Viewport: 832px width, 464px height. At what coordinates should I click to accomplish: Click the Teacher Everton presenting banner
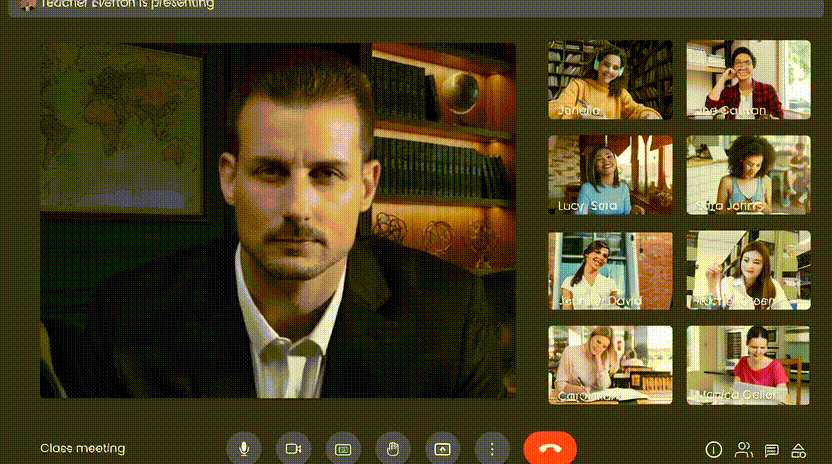[130, 5]
